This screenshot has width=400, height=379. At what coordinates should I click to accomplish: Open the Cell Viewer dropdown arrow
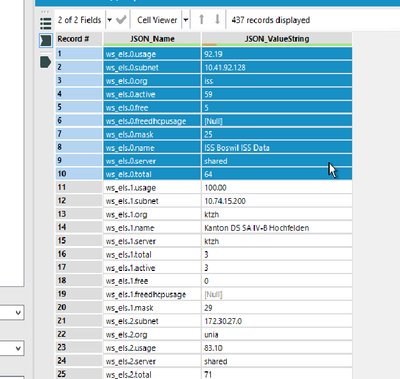tap(185, 20)
